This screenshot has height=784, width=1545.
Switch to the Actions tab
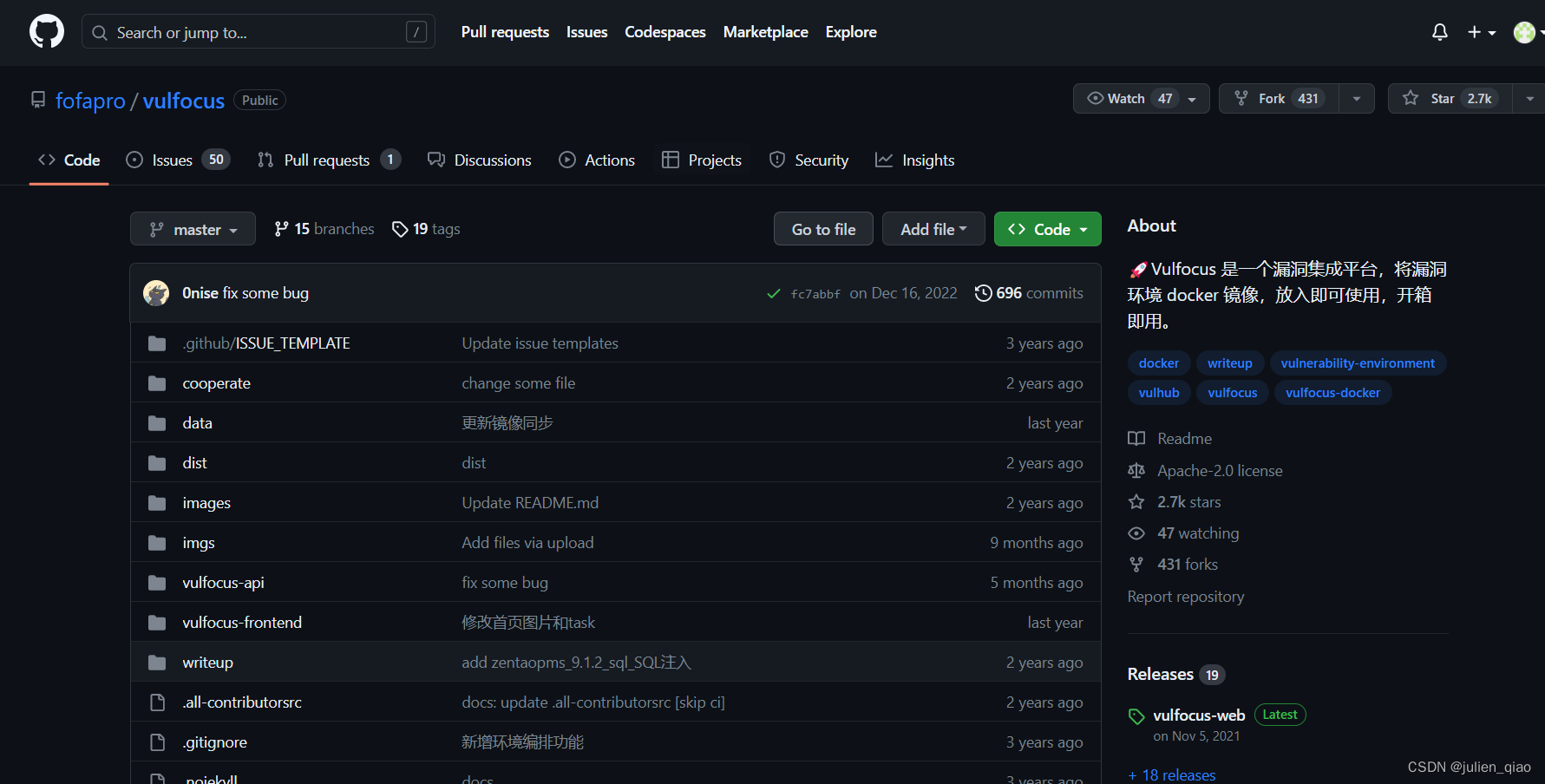597,160
